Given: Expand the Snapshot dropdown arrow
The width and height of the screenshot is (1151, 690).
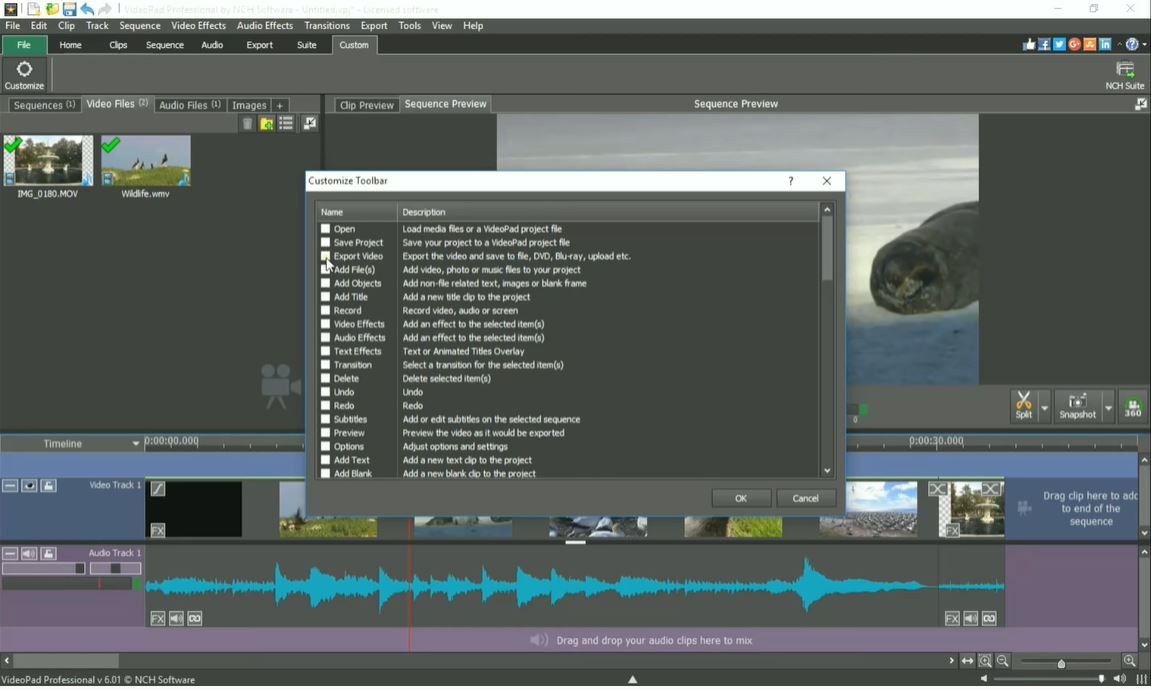Looking at the screenshot, I should 1108,408.
